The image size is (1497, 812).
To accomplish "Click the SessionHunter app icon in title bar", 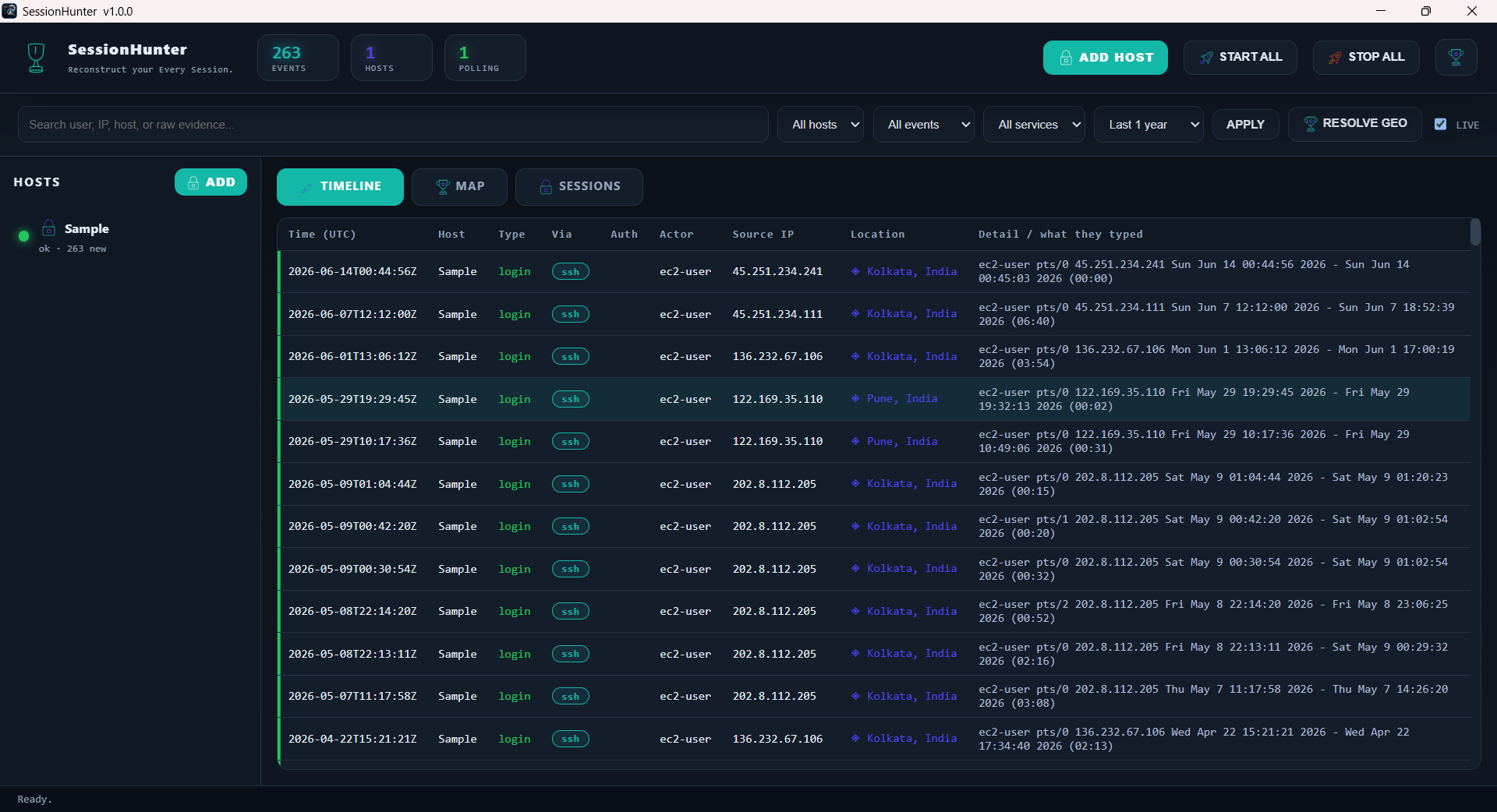I will 9,11.
